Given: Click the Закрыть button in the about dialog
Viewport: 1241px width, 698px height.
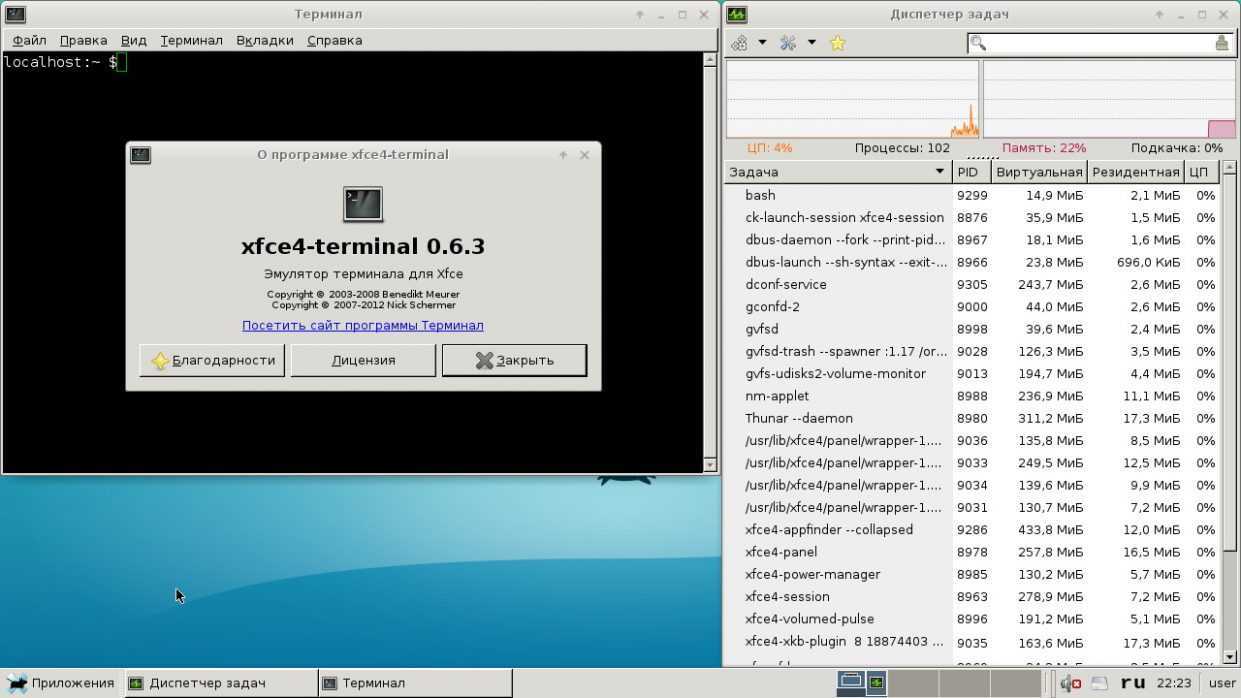Looking at the screenshot, I should [514, 360].
